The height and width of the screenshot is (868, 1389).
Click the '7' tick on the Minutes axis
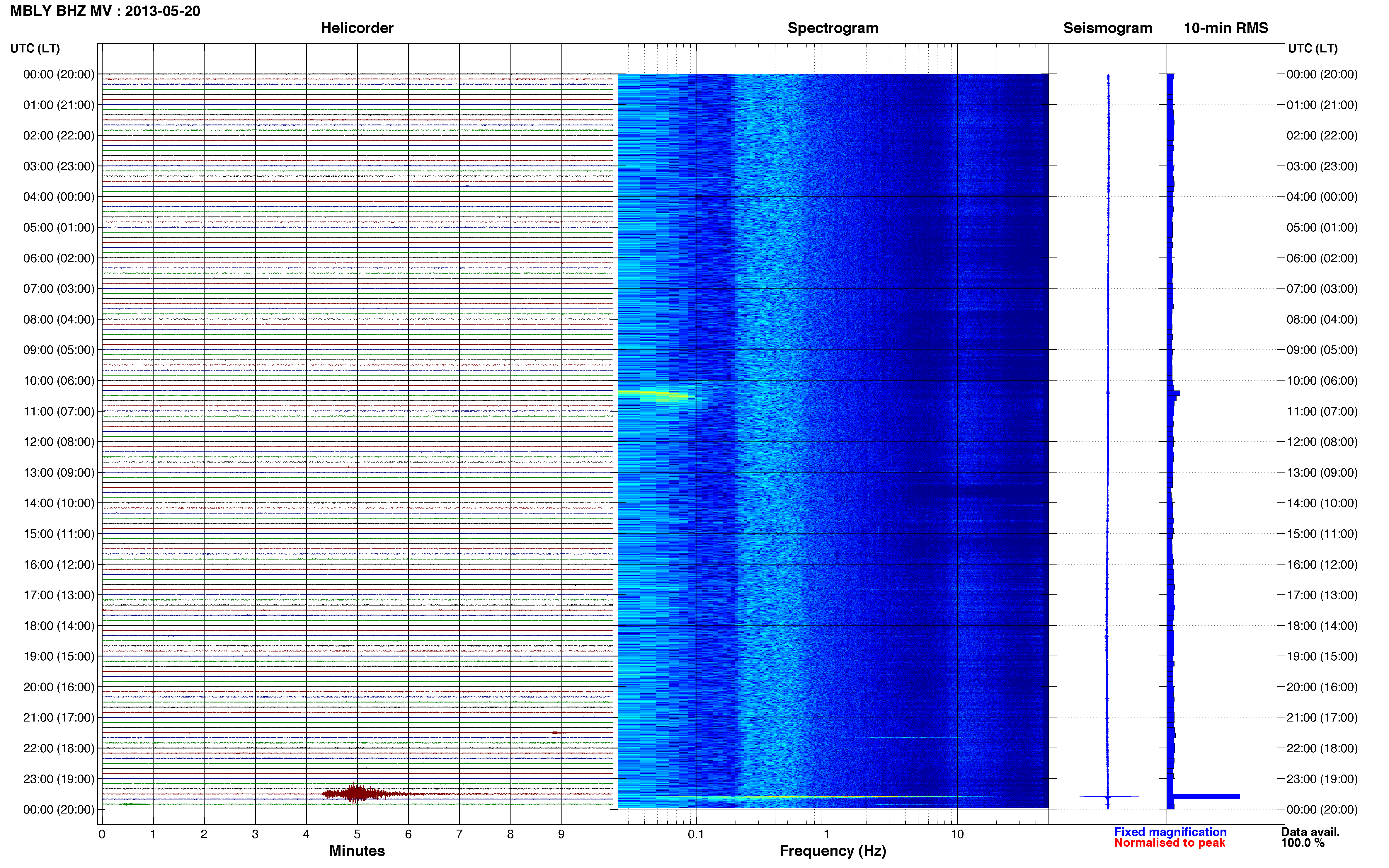coord(459,835)
